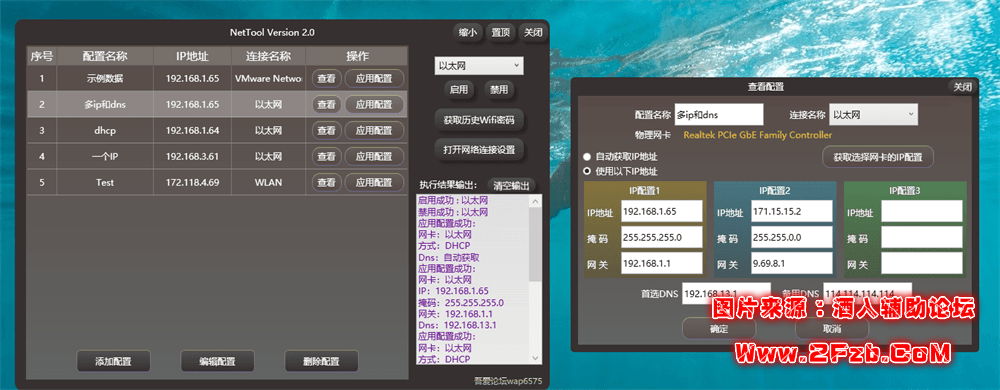Click the output log scrollbar down arrow
1000x390 pixels.
click(x=534, y=358)
